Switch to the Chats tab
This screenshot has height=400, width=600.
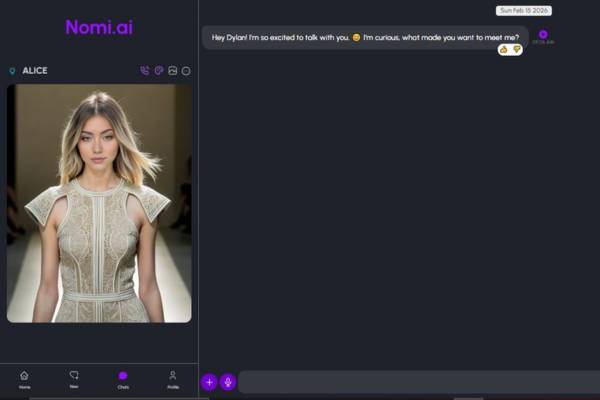tap(123, 378)
